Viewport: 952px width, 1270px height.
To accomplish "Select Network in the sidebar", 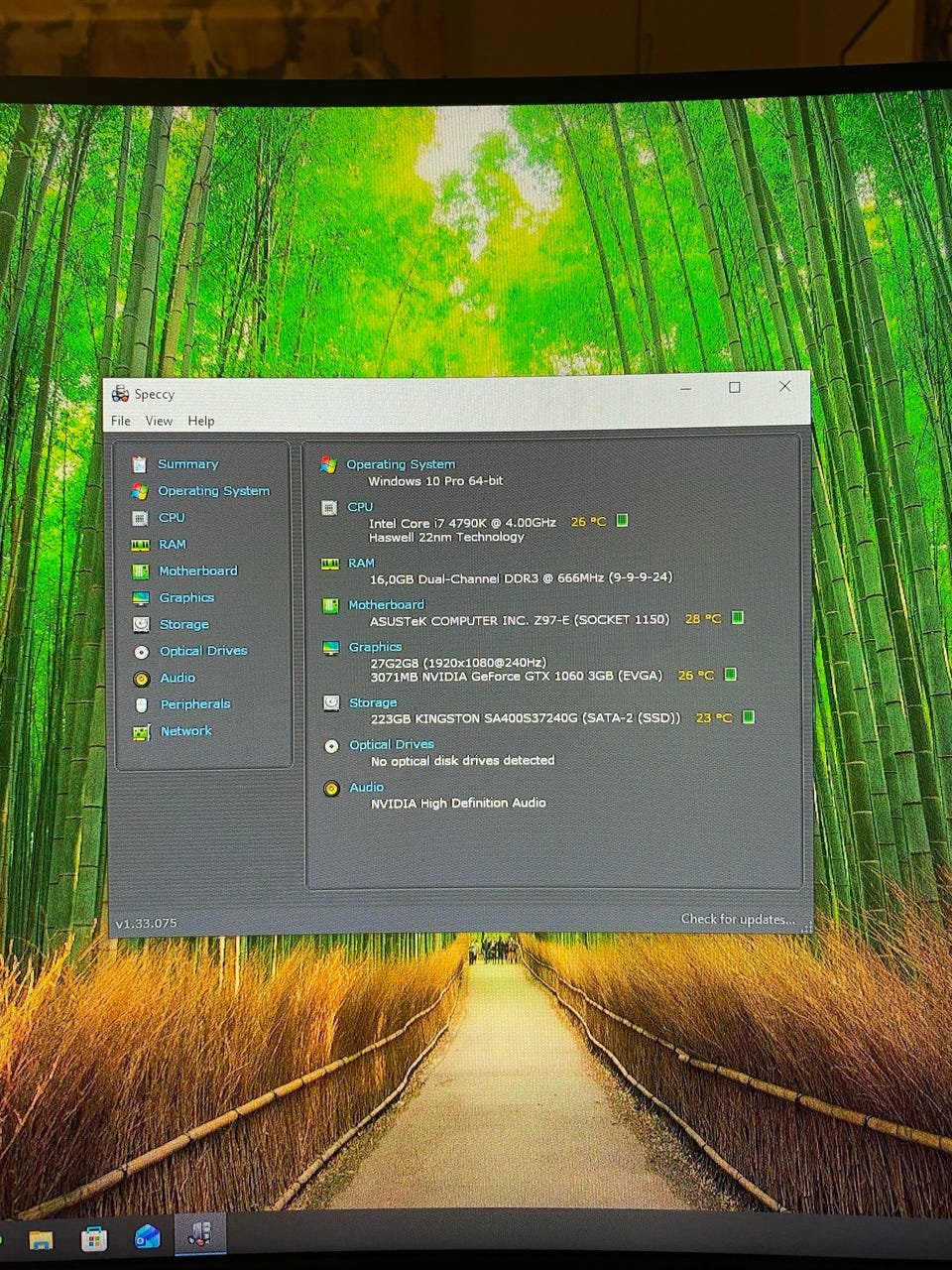I will tap(186, 731).
